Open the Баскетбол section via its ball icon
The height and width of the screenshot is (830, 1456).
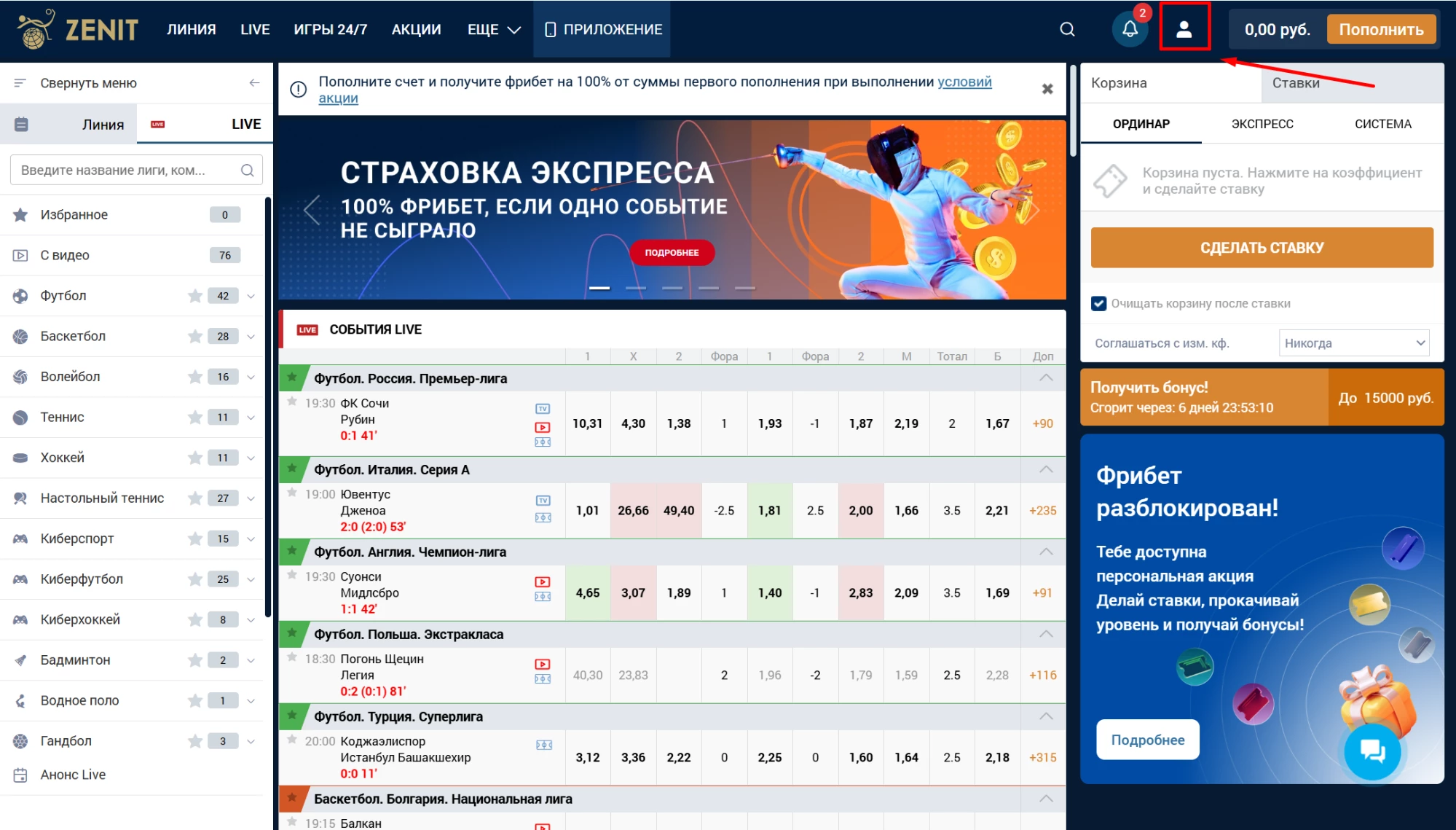click(x=21, y=336)
